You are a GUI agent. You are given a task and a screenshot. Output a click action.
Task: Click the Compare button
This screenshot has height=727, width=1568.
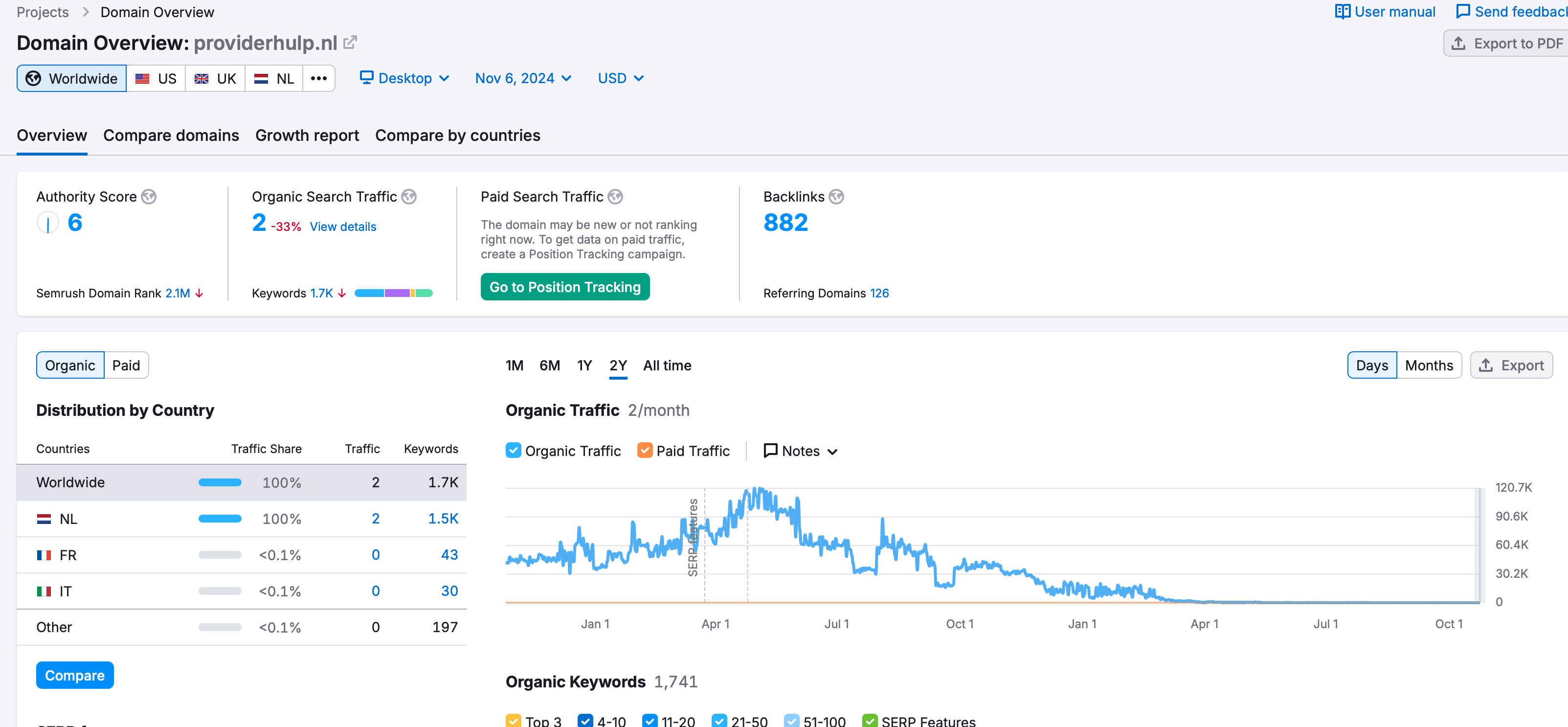coord(75,675)
